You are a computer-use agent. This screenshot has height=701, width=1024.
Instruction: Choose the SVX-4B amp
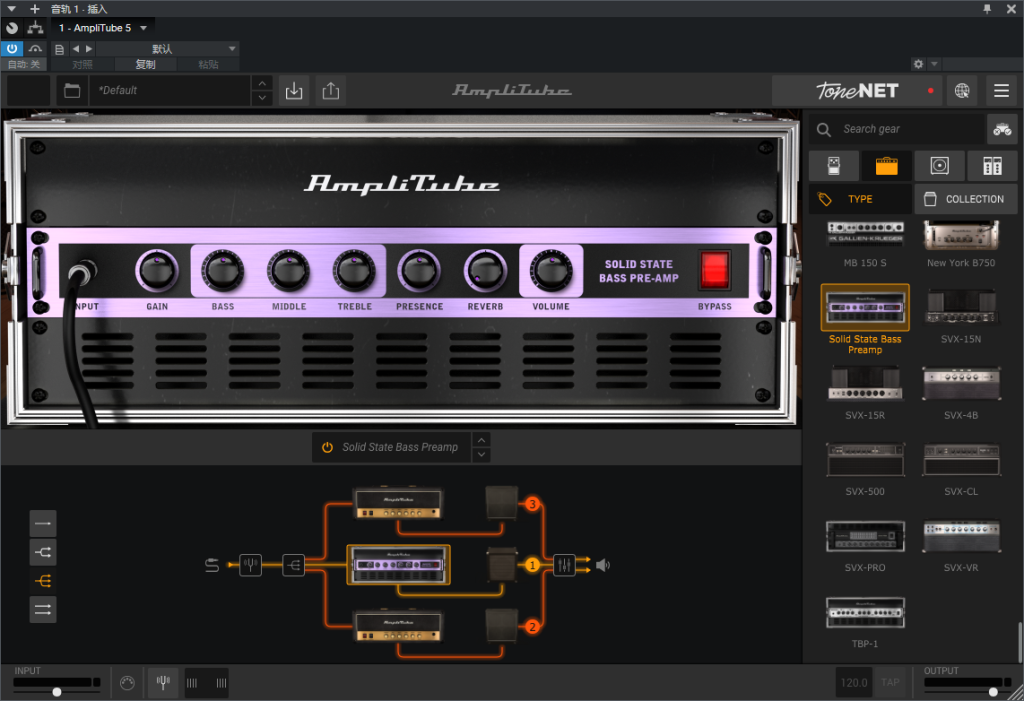click(961, 392)
